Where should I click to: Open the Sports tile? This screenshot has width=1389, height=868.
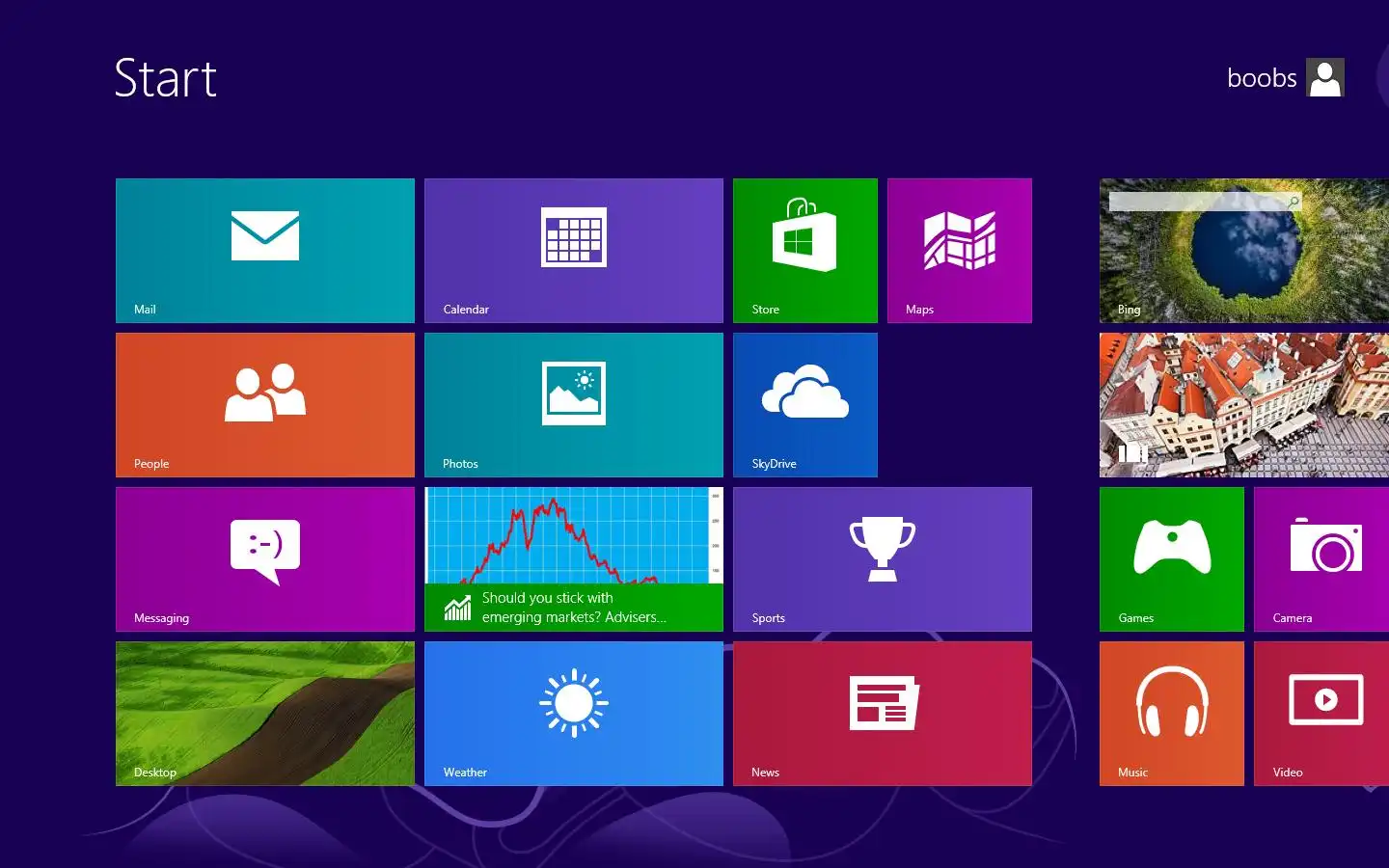coord(883,559)
